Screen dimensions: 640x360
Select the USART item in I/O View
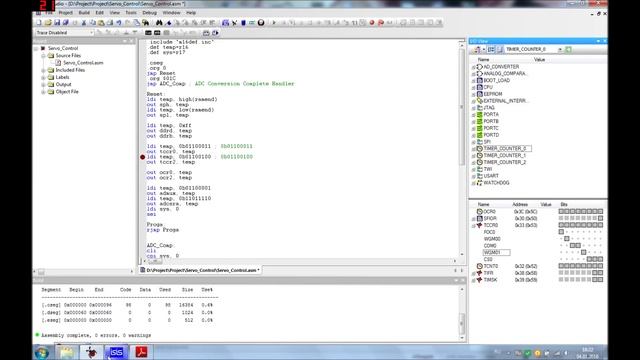click(x=491, y=176)
